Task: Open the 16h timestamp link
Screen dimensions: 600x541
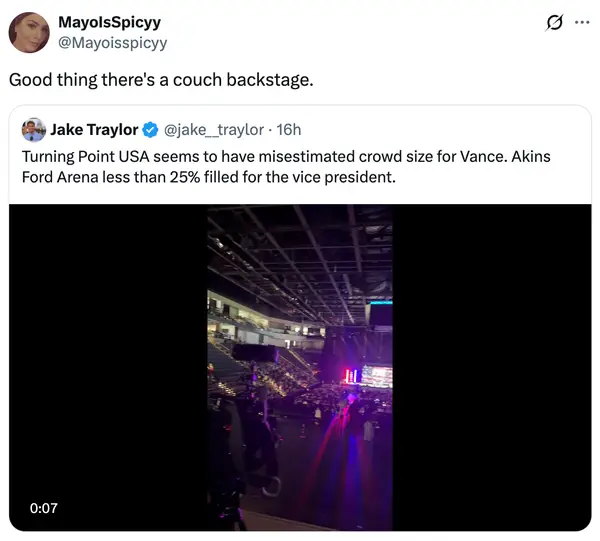Action: (x=288, y=129)
